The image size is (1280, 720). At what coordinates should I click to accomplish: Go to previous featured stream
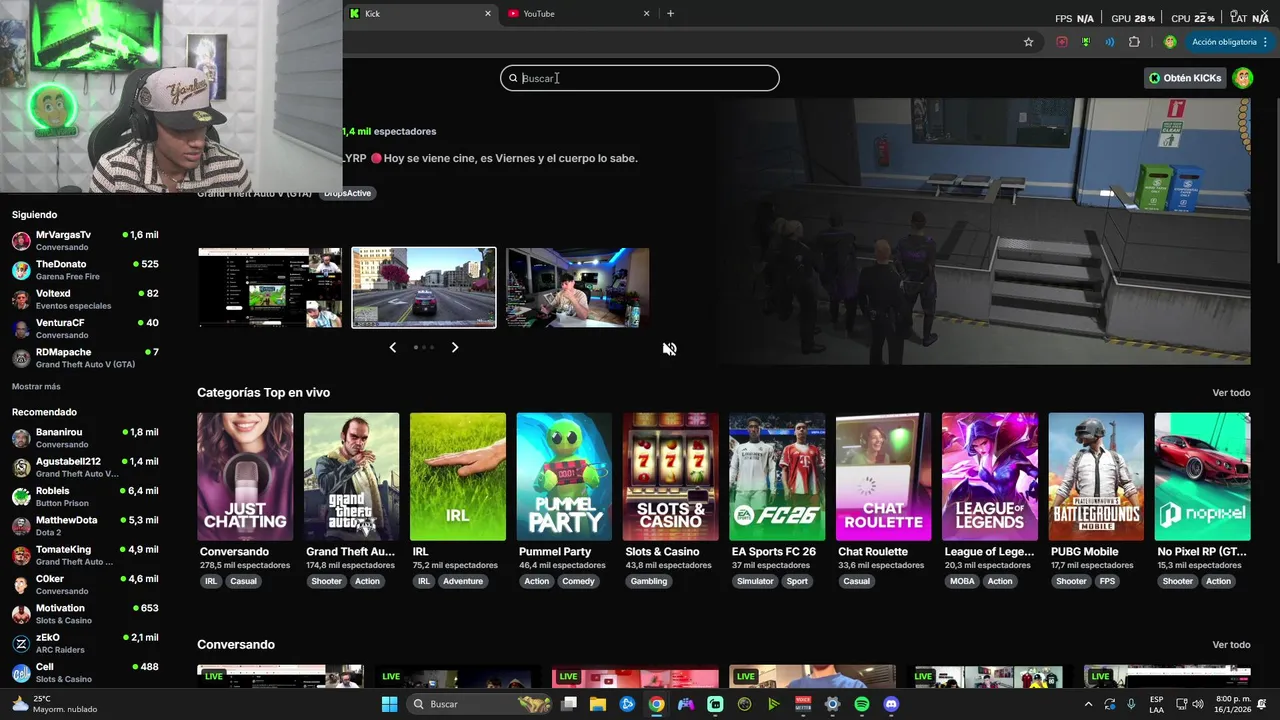pos(392,347)
